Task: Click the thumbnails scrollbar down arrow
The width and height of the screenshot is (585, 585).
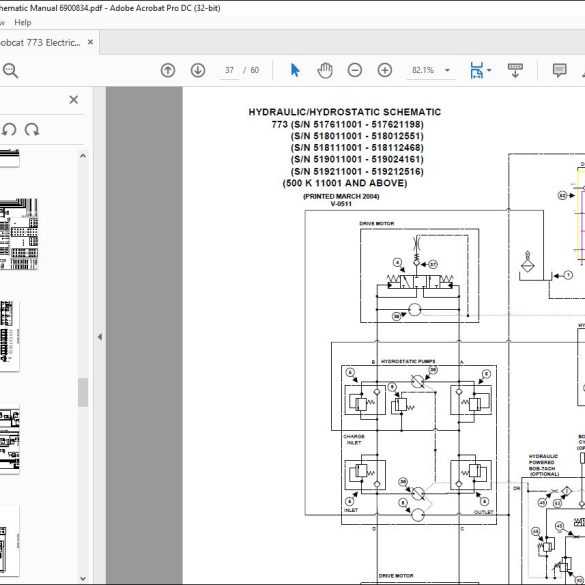Action: tap(83, 578)
